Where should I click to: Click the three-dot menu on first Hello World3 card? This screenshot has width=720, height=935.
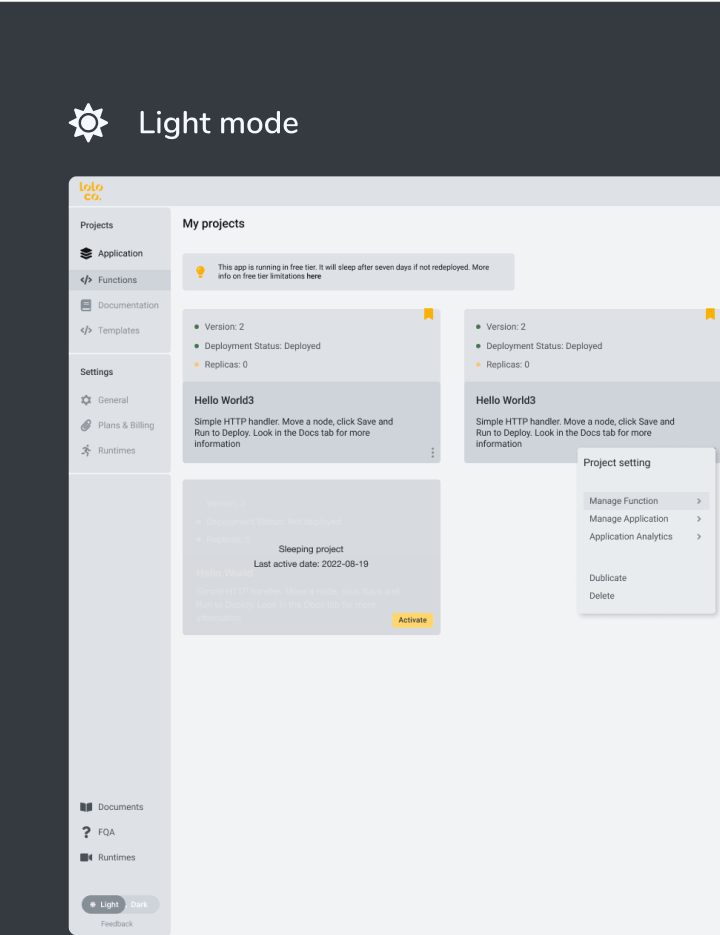(432, 453)
